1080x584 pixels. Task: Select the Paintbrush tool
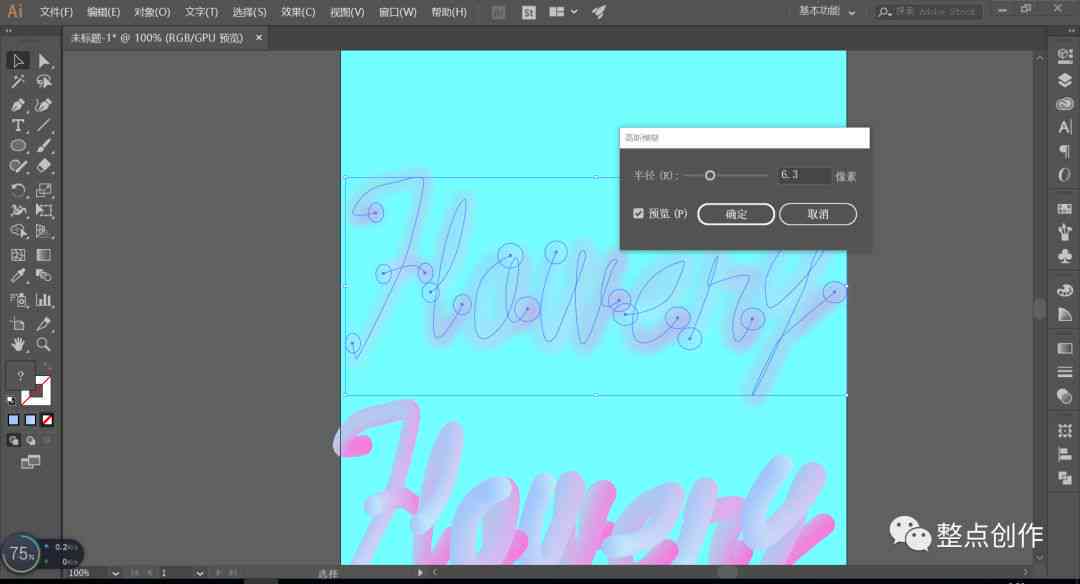(x=44, y=146)
